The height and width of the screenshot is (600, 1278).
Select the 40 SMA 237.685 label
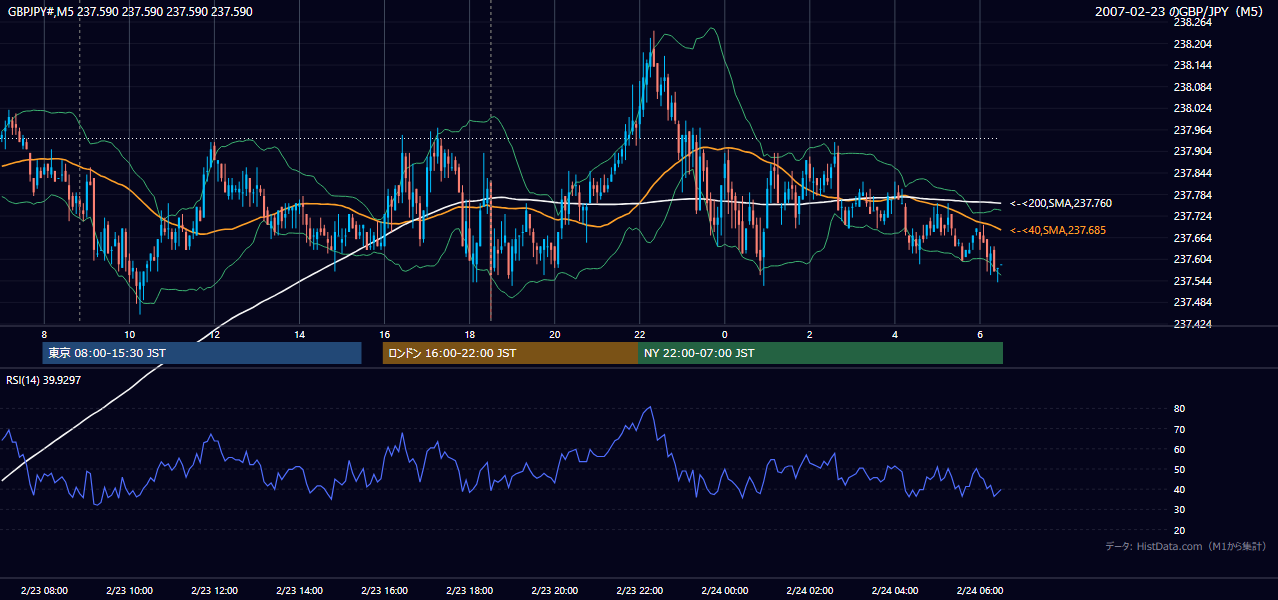point(1058,230)
